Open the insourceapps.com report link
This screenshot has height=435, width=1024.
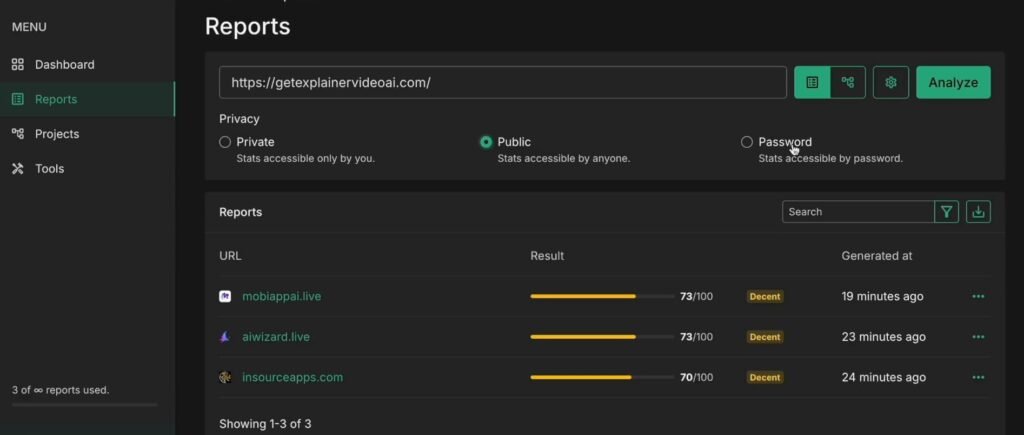click(292, 377)
